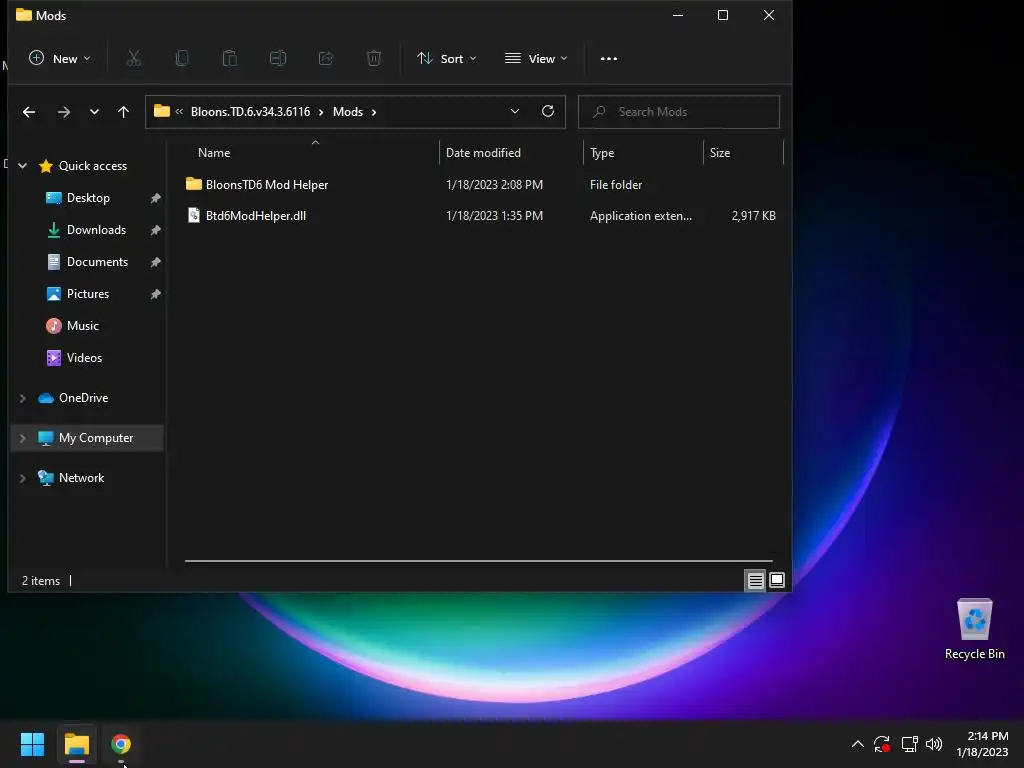Go up one folder level

tap(123, 112)
